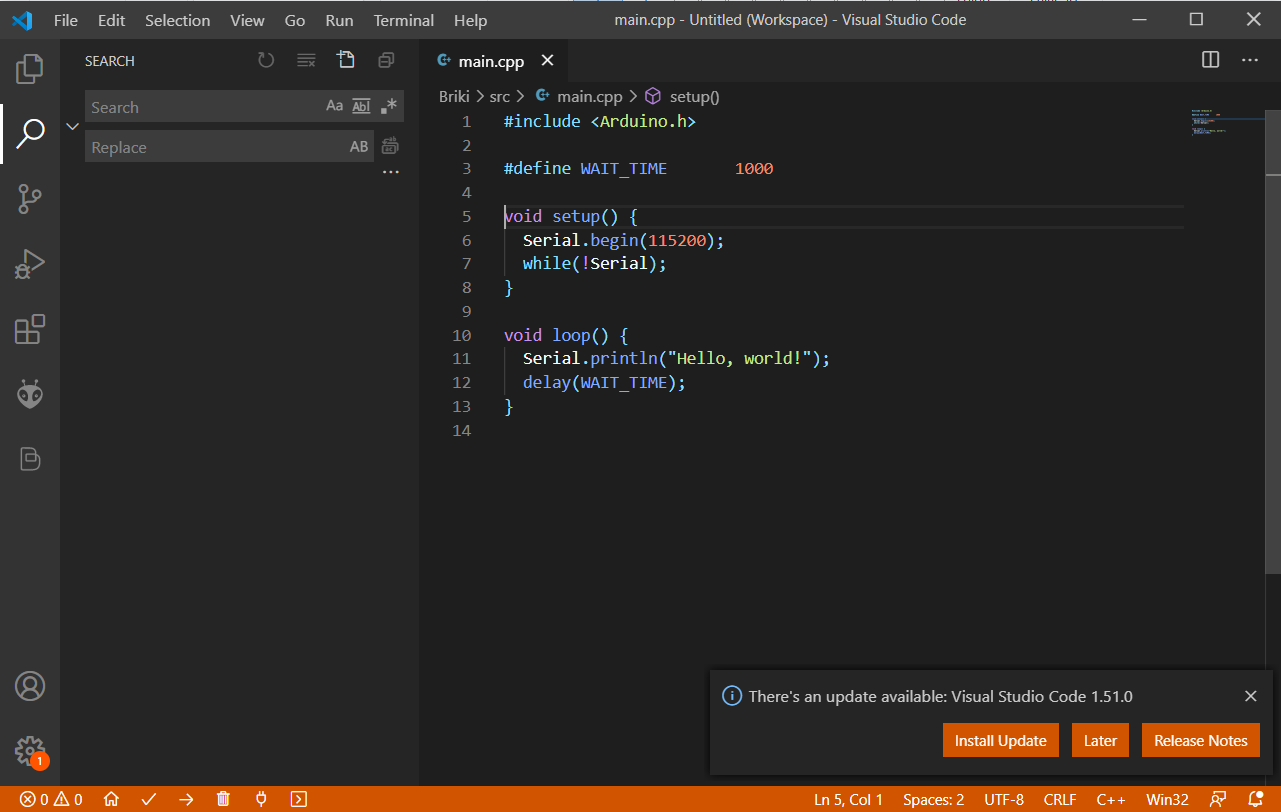Open the src breadcrumb folder
1281x812 pixels.
[x=499, y=96]
